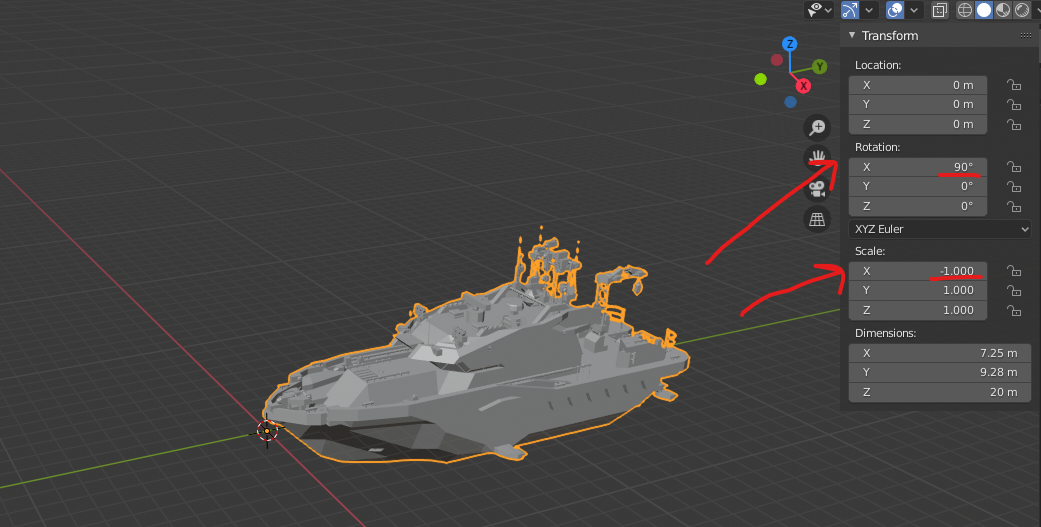Viewport: 1041px width, 527px height.
Task: Switch to Material Preview shading
Action: (x=1002, y=10)
